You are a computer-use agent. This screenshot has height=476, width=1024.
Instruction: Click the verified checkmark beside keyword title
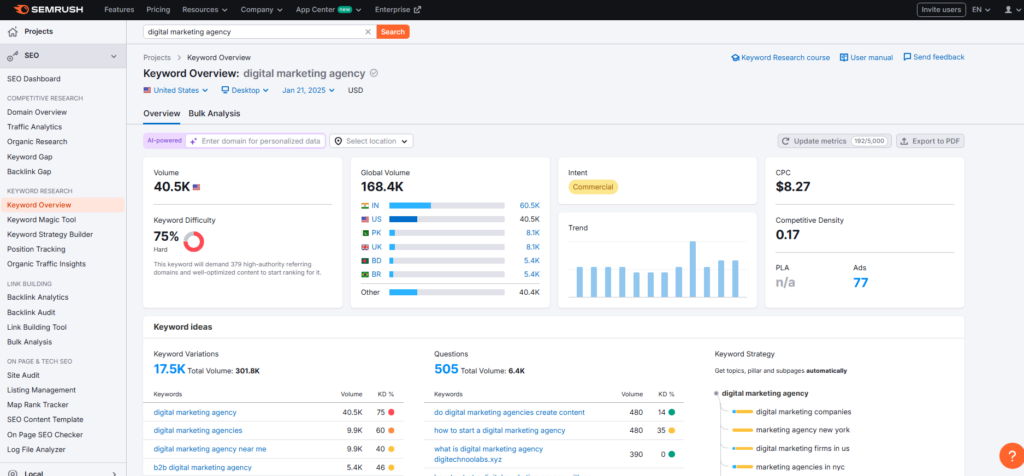(374, 73)
